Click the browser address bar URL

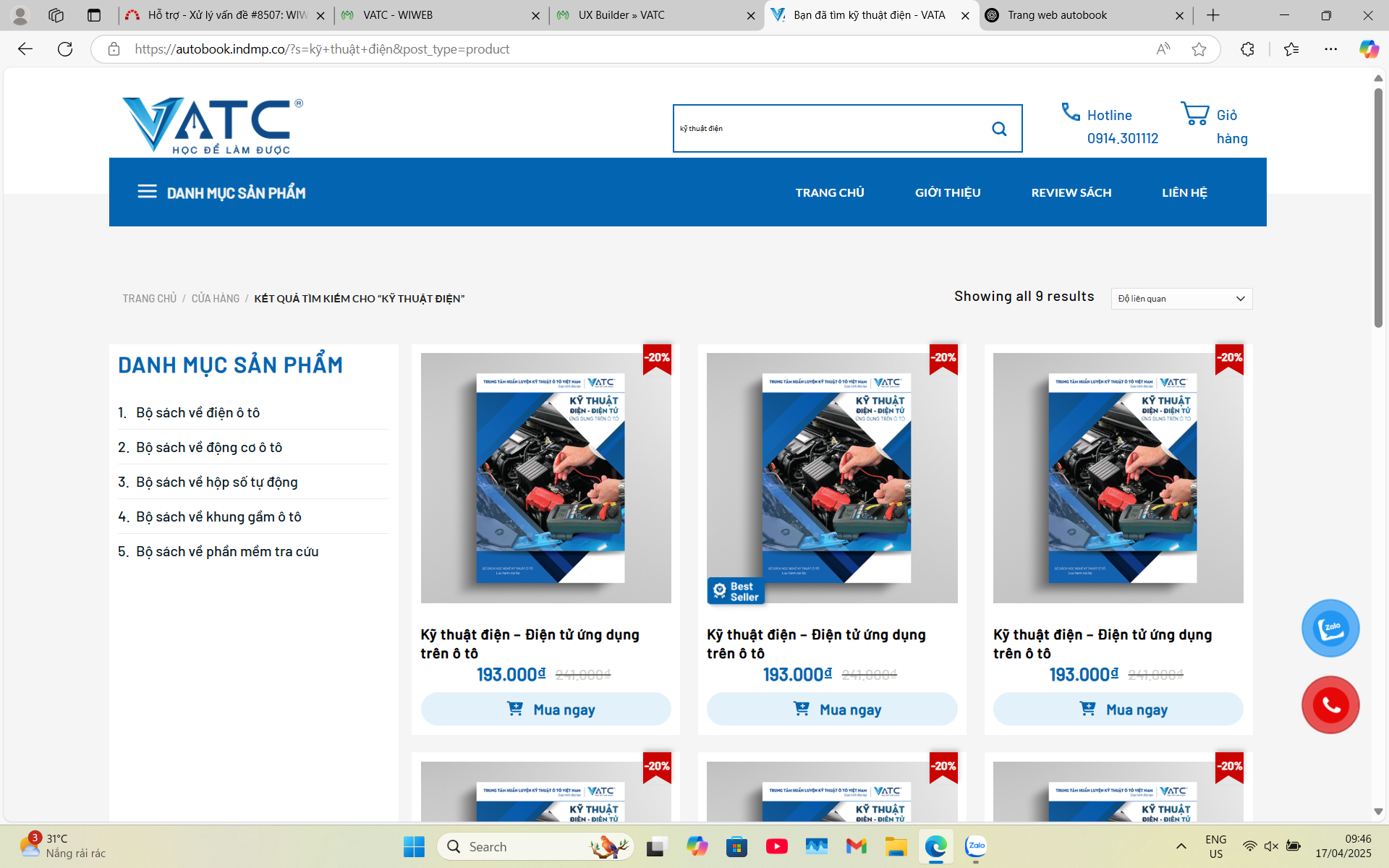click(322, 49)
